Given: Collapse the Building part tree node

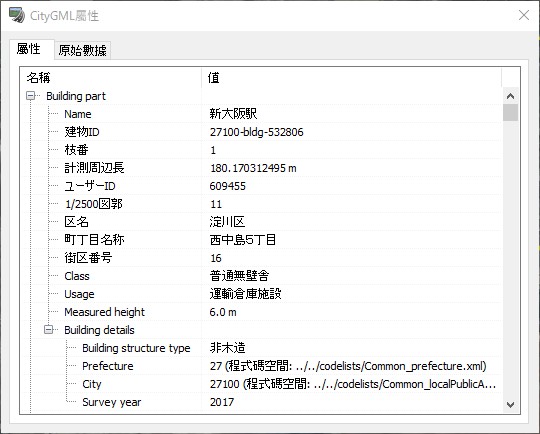Looking at the screenshot, I should [x=31, y=96].
